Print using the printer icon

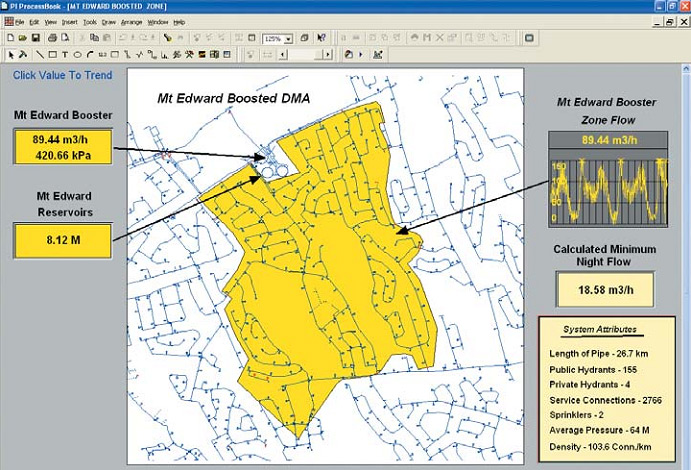pos(52,38)
